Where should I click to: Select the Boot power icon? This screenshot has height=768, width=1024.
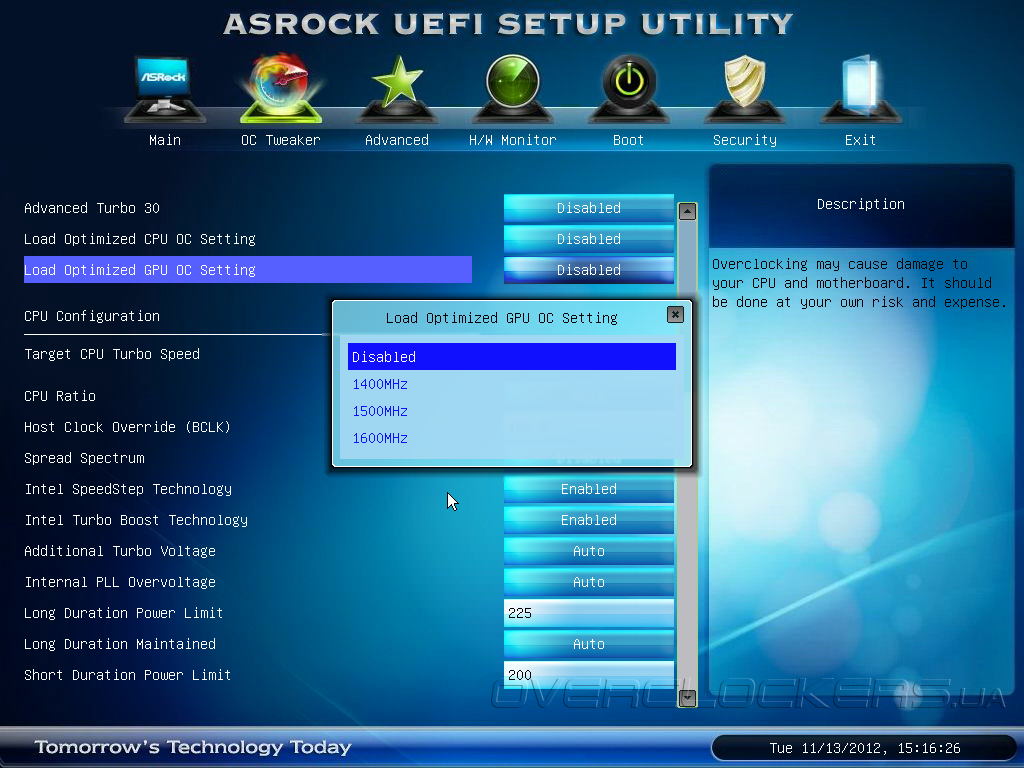[x=629, y=88]
